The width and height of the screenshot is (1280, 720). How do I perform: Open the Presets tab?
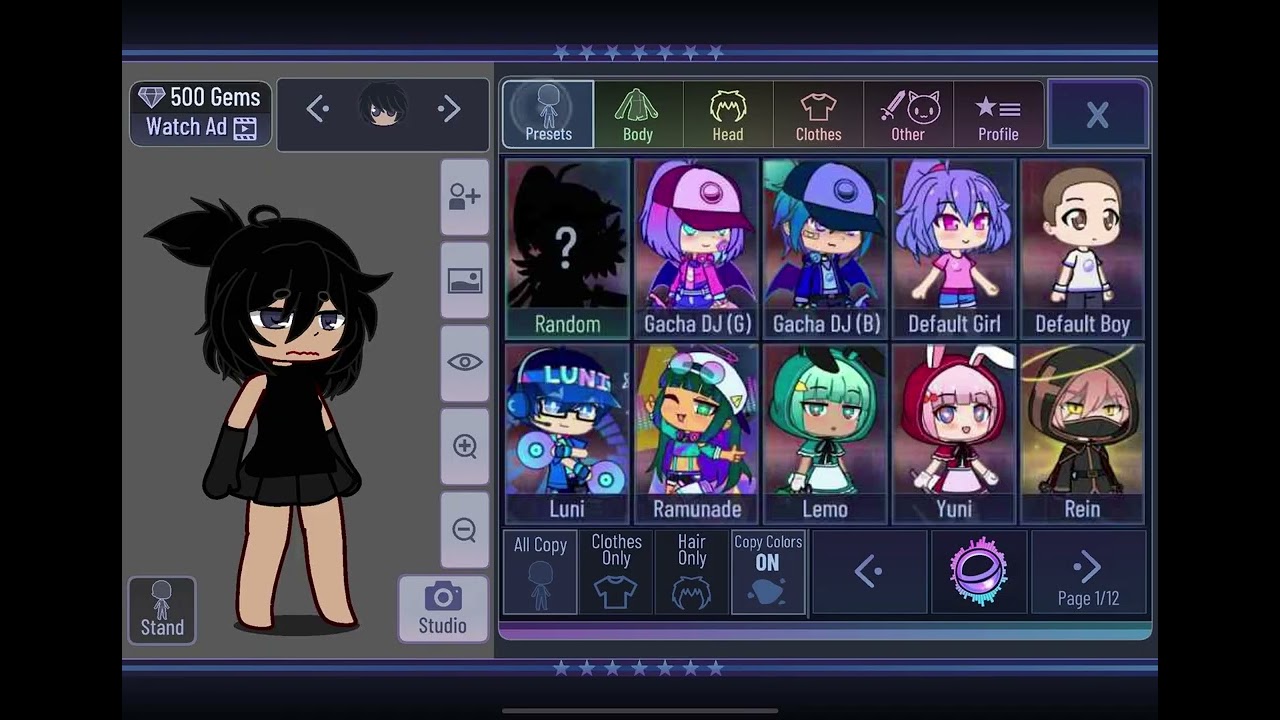(548, 114)
